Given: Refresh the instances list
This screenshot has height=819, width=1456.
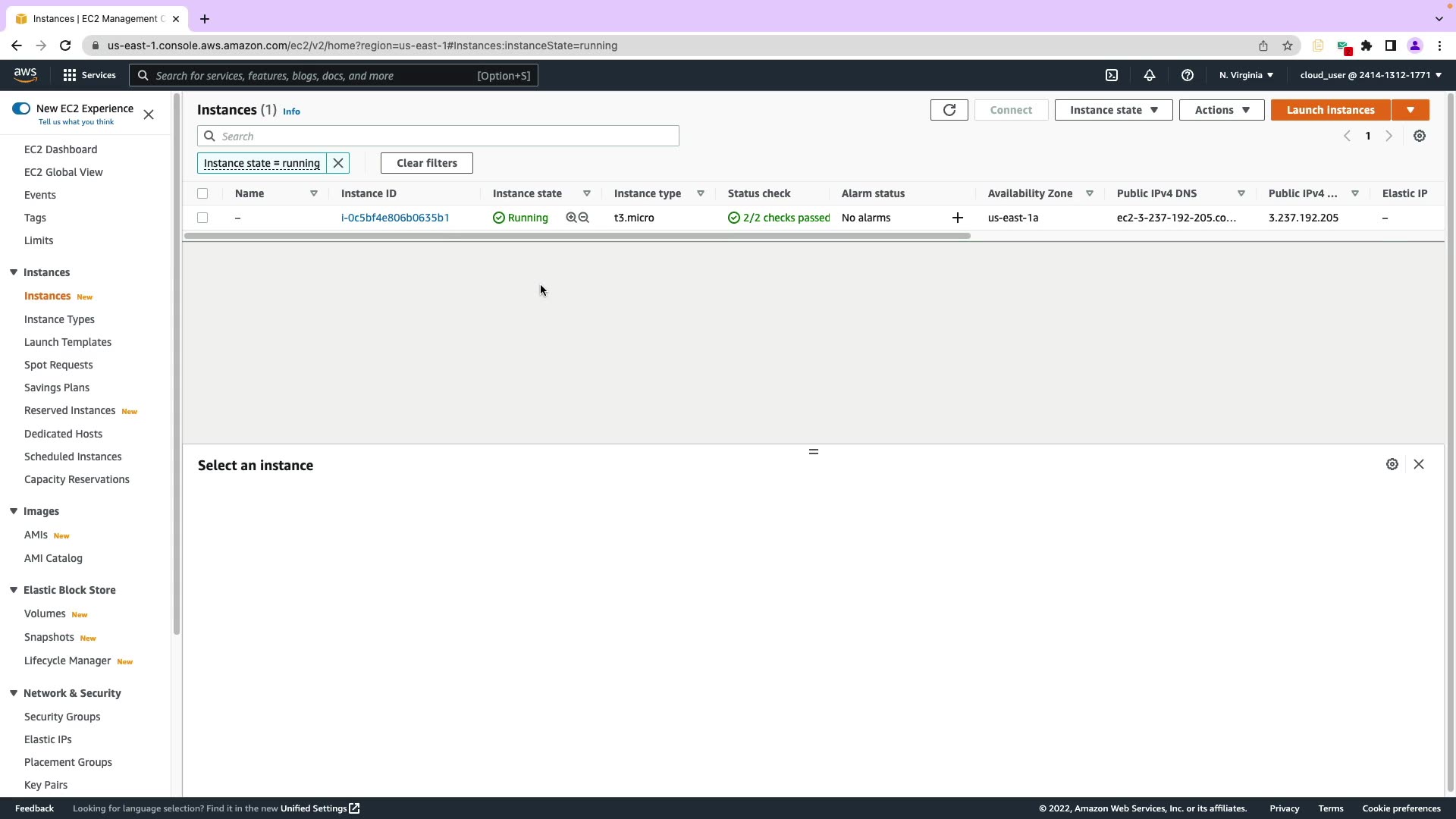Looking at the screenshot, I should tap(949, 110).
